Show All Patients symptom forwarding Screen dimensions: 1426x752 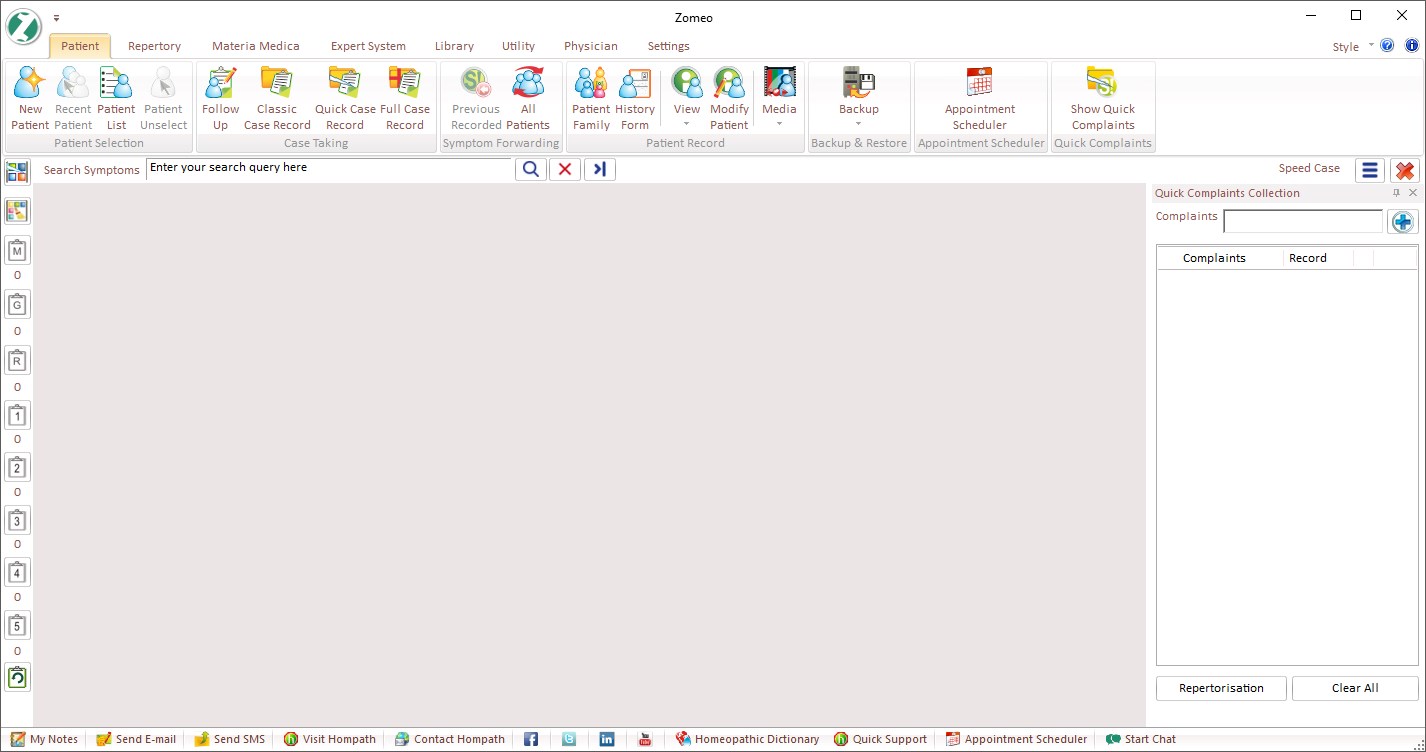point(528,98)
